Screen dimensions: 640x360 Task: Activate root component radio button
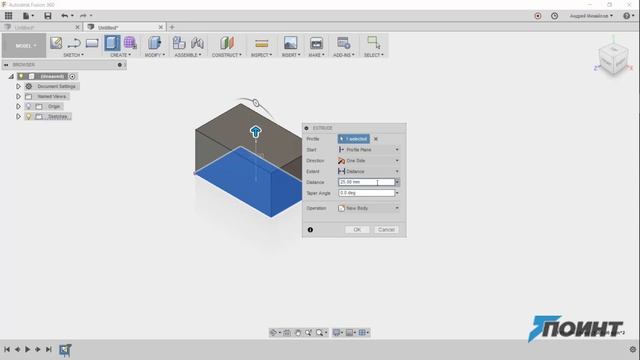tap(72, 76)
